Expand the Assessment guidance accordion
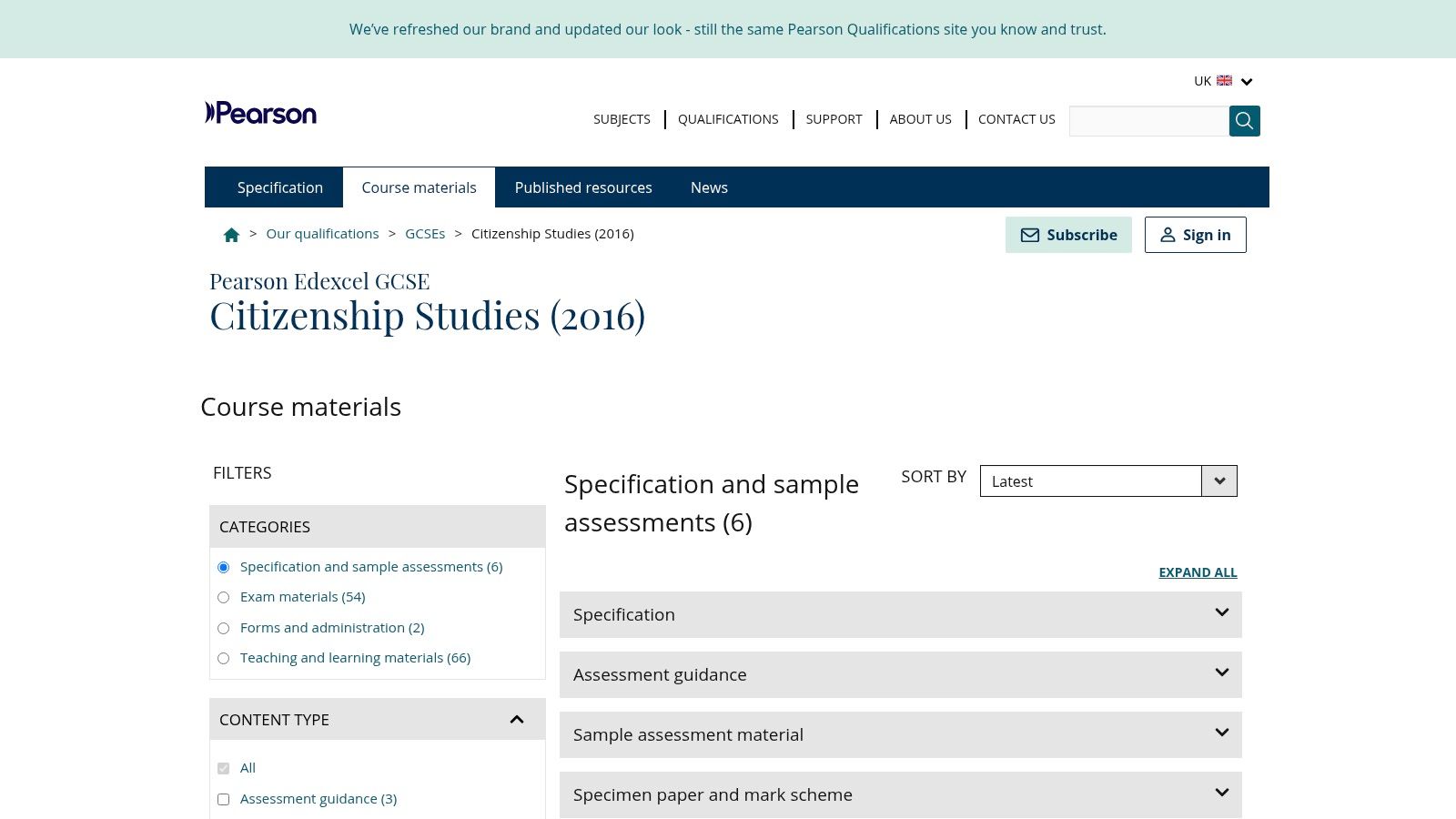The height and width of the screenshot is (819, 1456). click(x=901, y=674)
